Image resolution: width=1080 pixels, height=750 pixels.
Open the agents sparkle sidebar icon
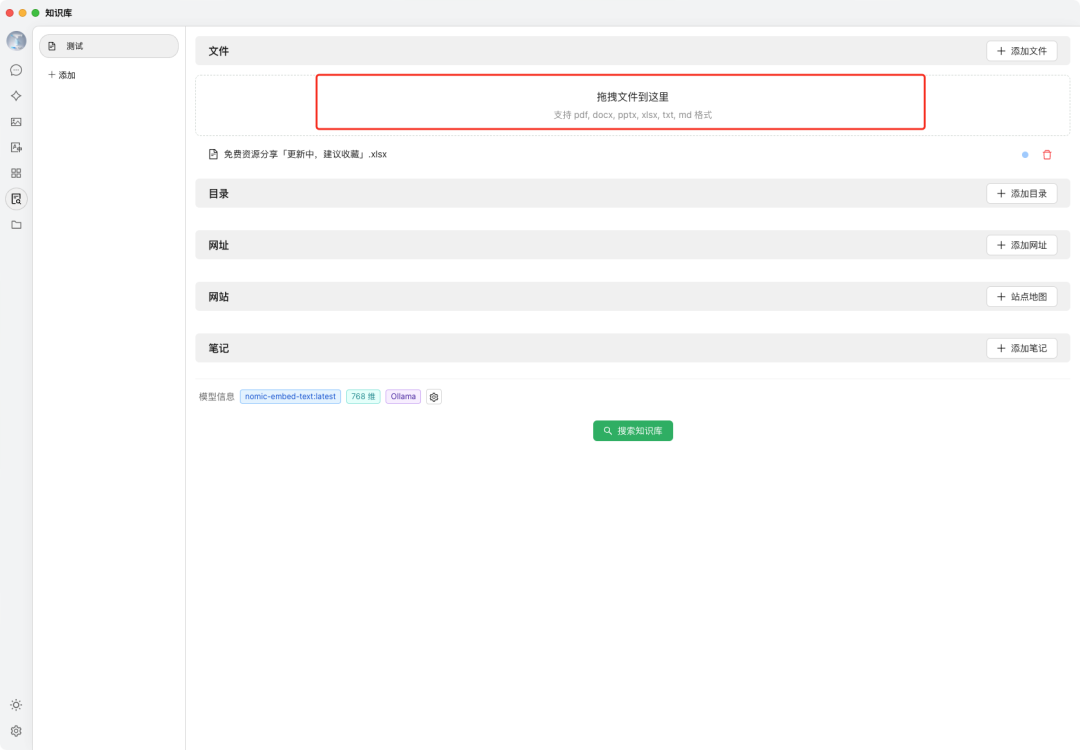(x=17, y=96)
